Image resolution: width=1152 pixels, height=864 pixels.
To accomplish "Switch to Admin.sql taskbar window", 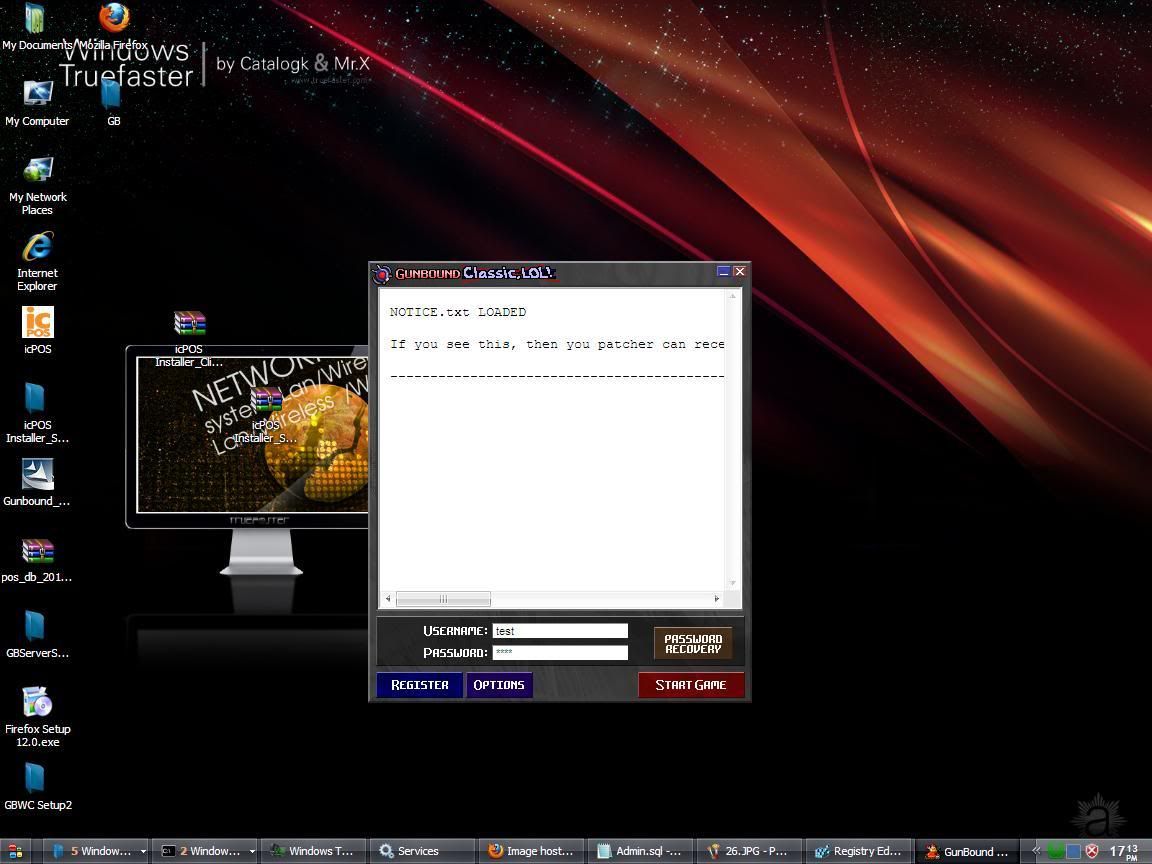I will point(640,851).
